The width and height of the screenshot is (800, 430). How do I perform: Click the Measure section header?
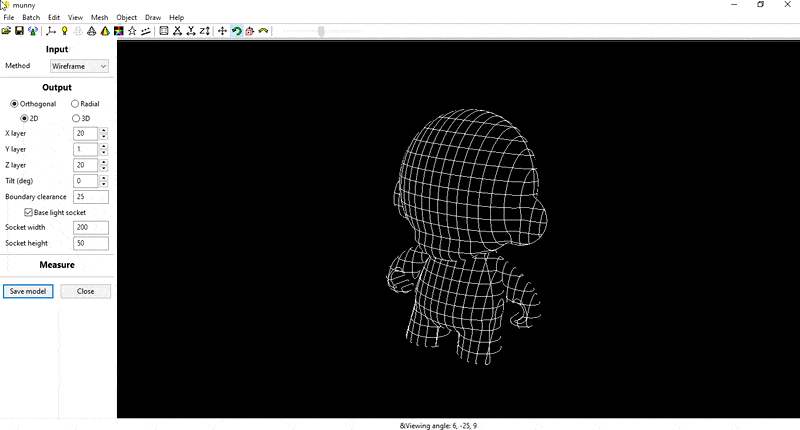57,265
